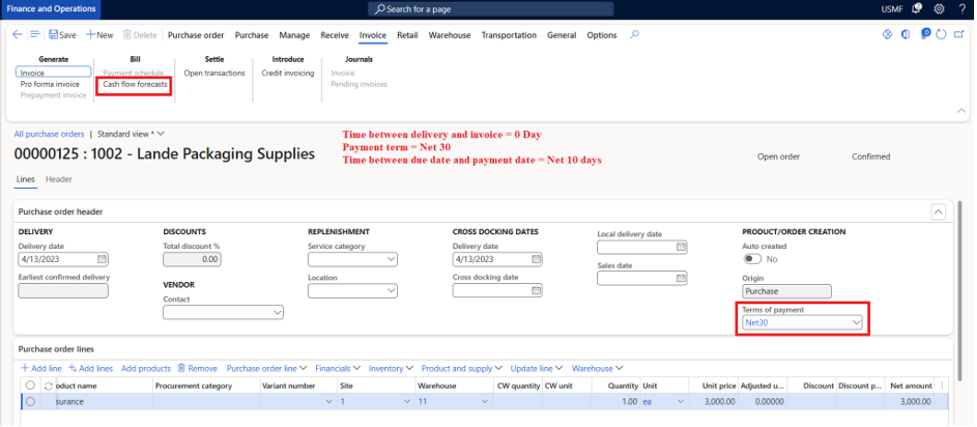Image resolution: width=977 pixels, height=427 pixels.
Task: Click the Add products button
Action: [x=146, y=368]
